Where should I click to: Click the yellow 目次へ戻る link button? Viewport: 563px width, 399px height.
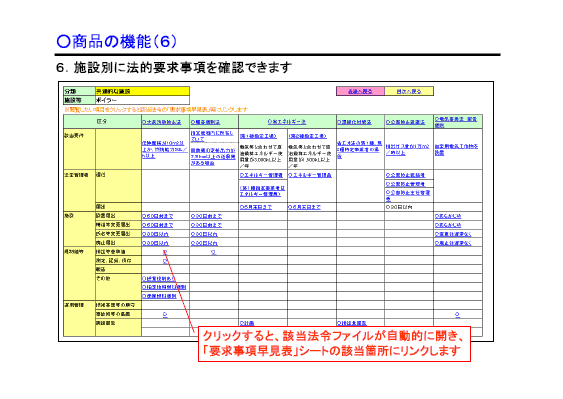point(409,91)
